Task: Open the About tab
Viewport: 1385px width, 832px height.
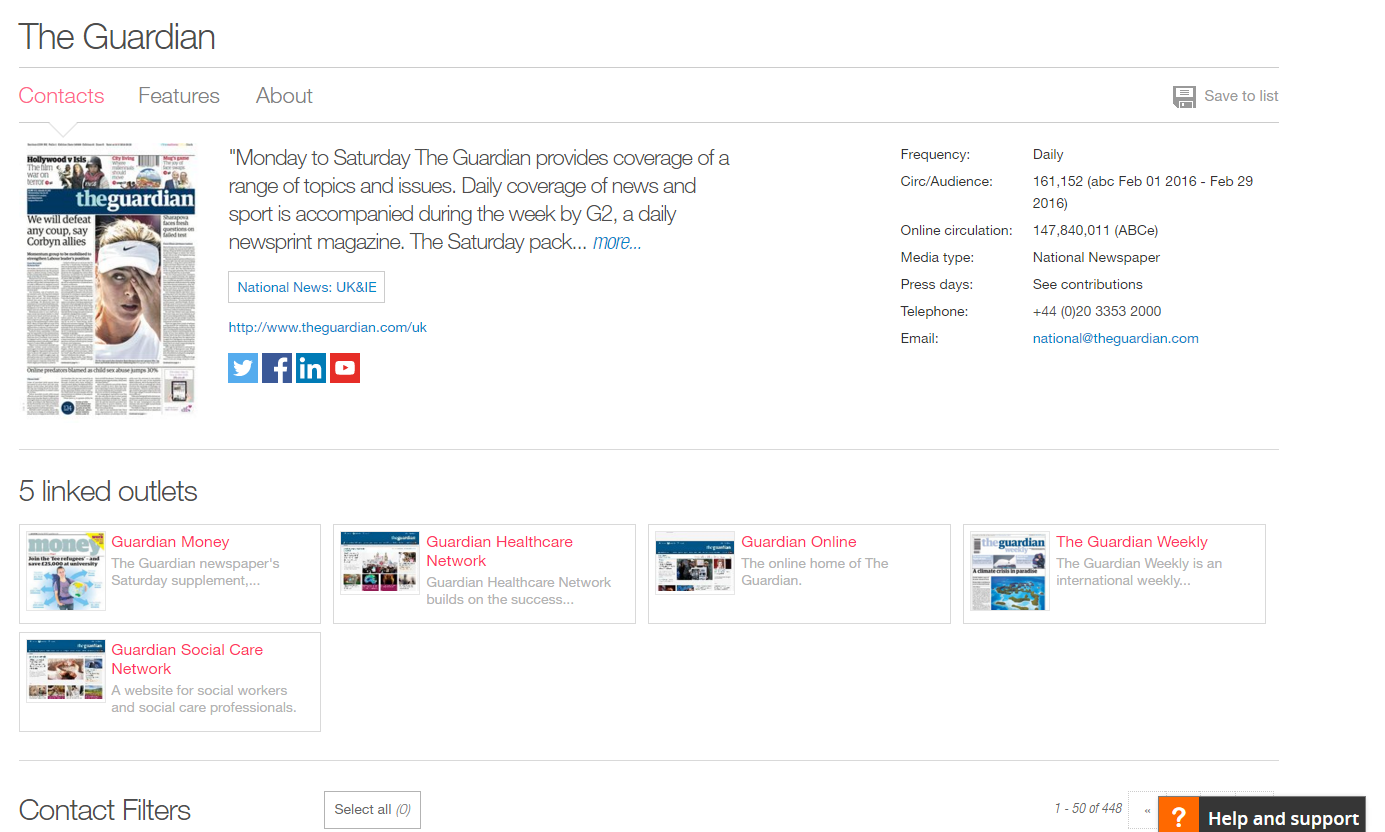Action: click(x=284, y=96)
